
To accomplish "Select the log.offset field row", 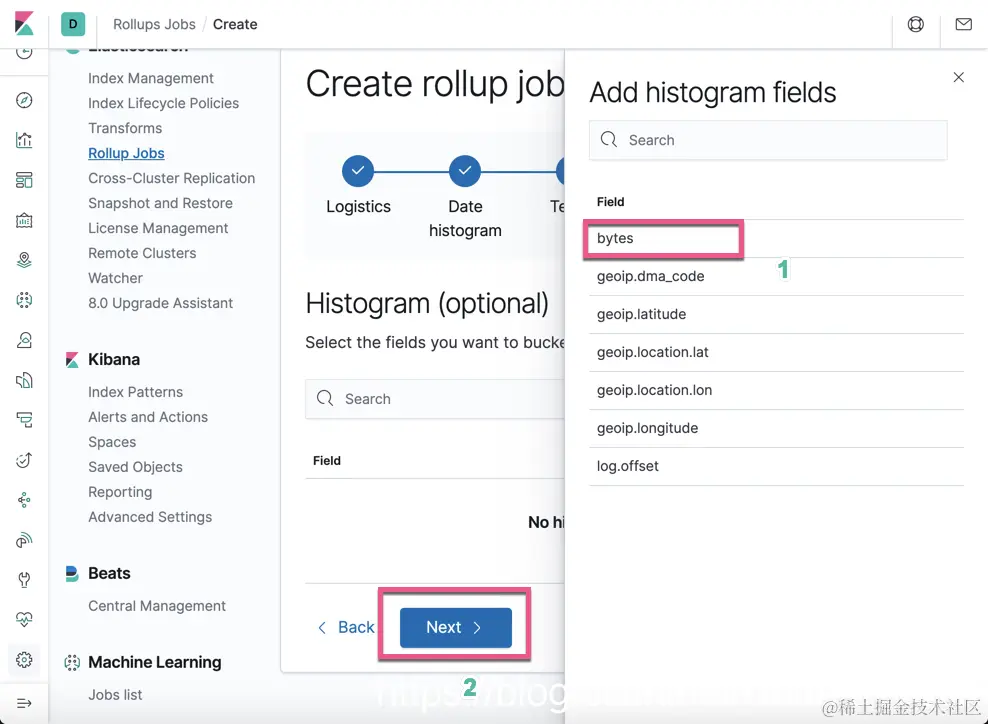I will 776,466.
